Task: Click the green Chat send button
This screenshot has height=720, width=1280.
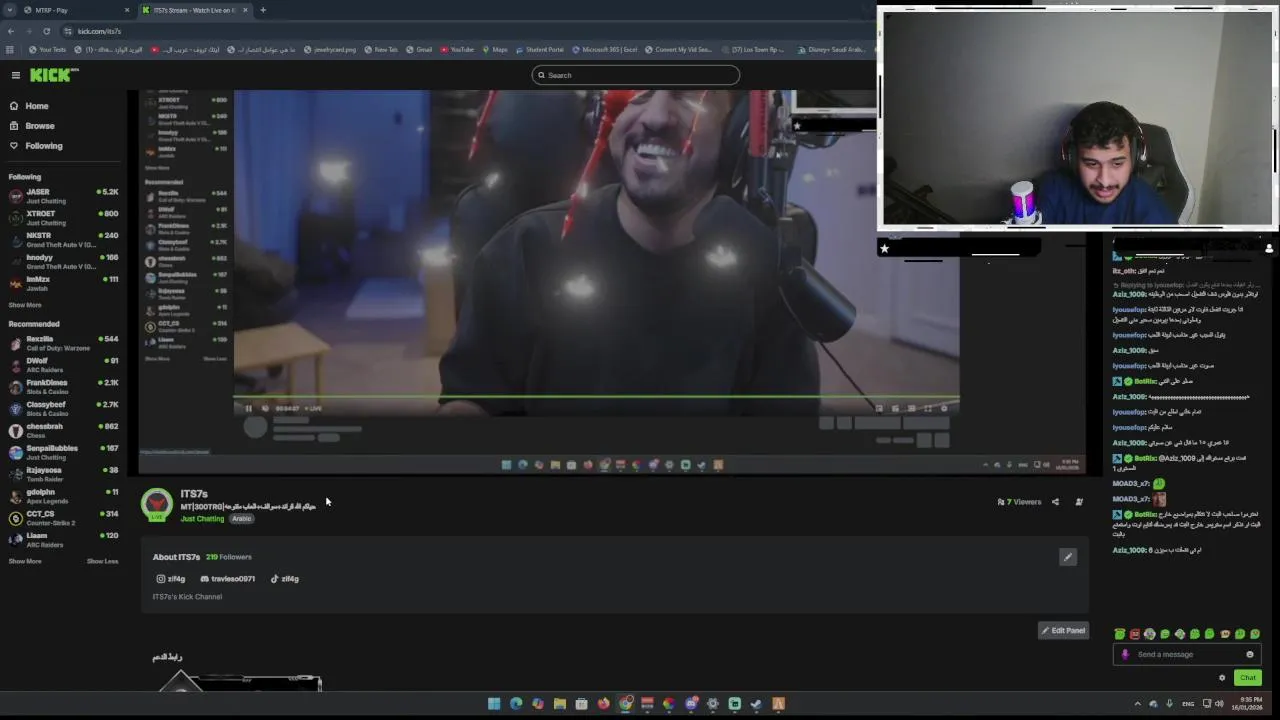Action: [x=1248, y=678]
